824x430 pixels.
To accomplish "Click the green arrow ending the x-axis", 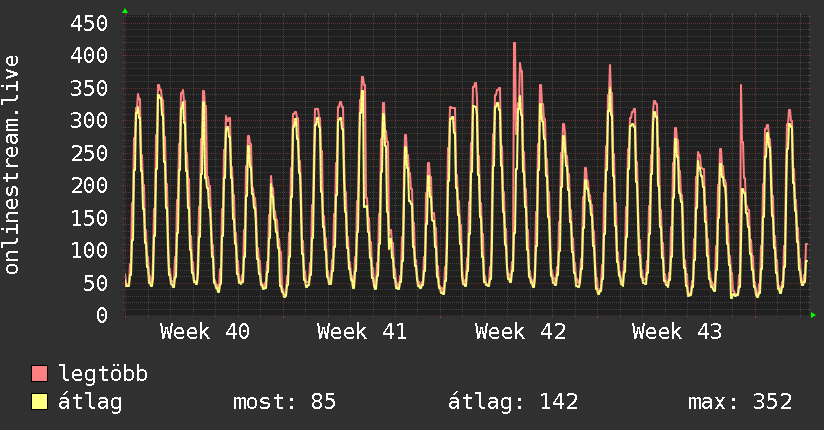I will click(813, 315).
